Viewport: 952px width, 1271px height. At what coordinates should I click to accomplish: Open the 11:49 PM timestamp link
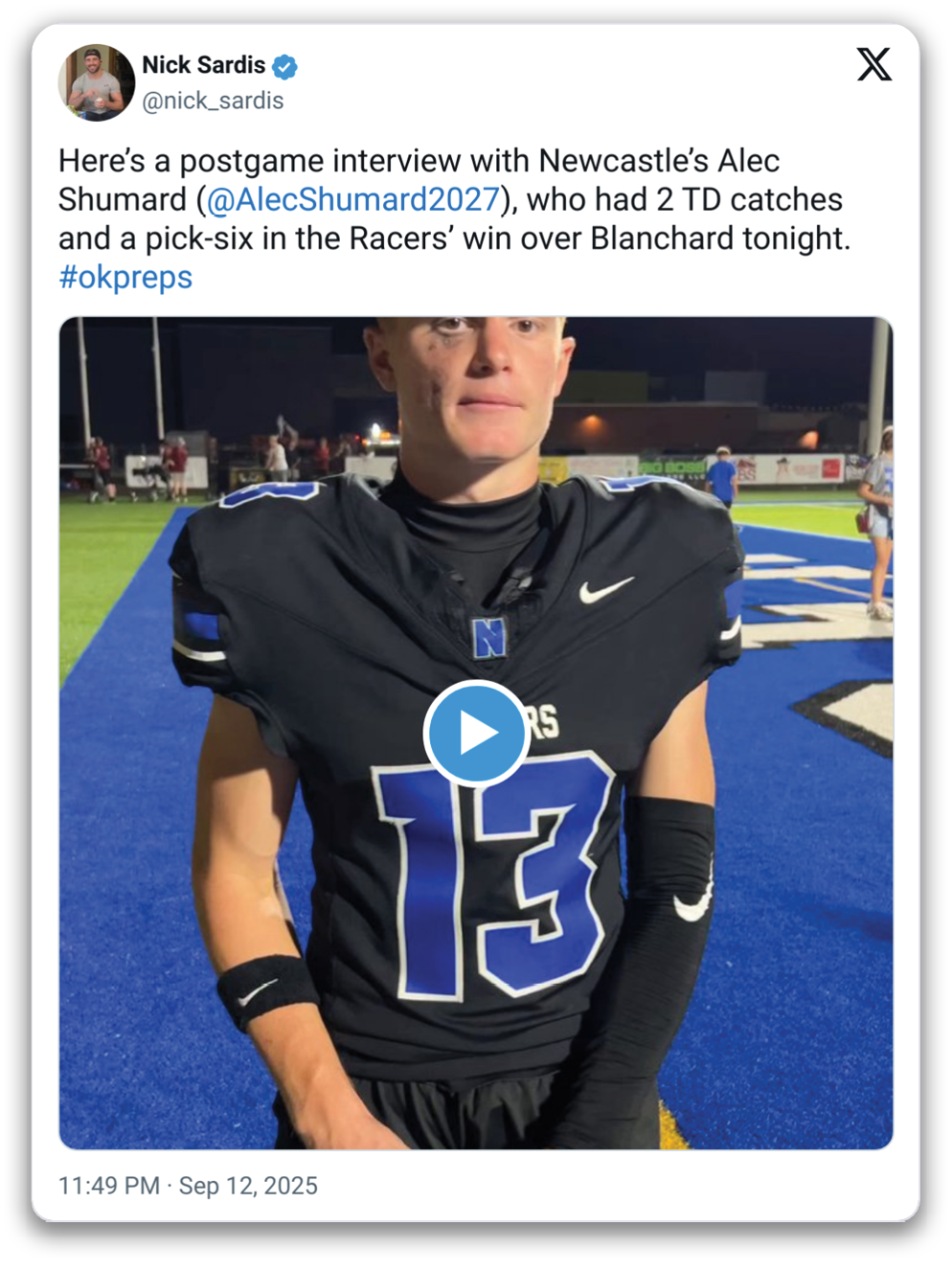coord(109,1186)
